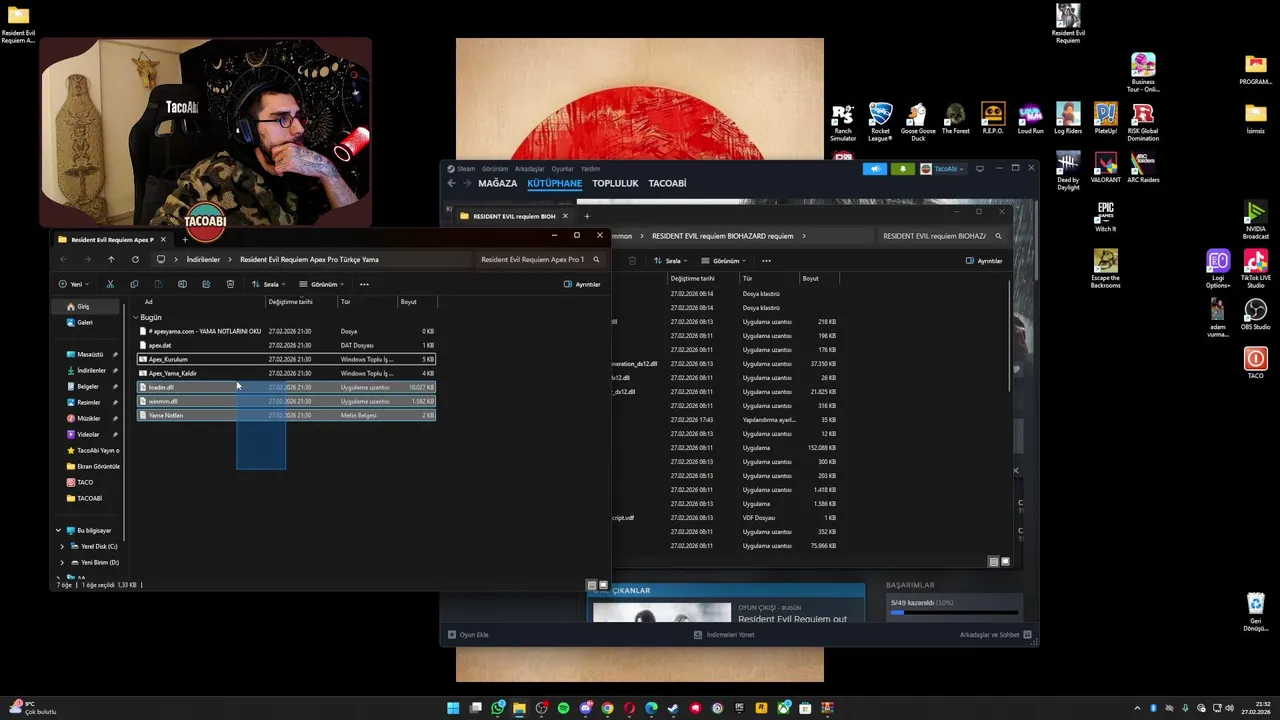Go up one folder with the Up arrow

111,259
